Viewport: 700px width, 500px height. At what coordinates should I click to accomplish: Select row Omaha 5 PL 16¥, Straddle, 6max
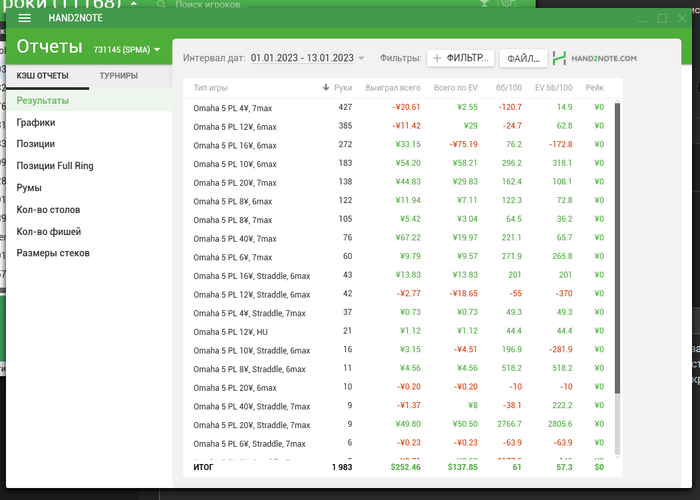coord(399,275)
